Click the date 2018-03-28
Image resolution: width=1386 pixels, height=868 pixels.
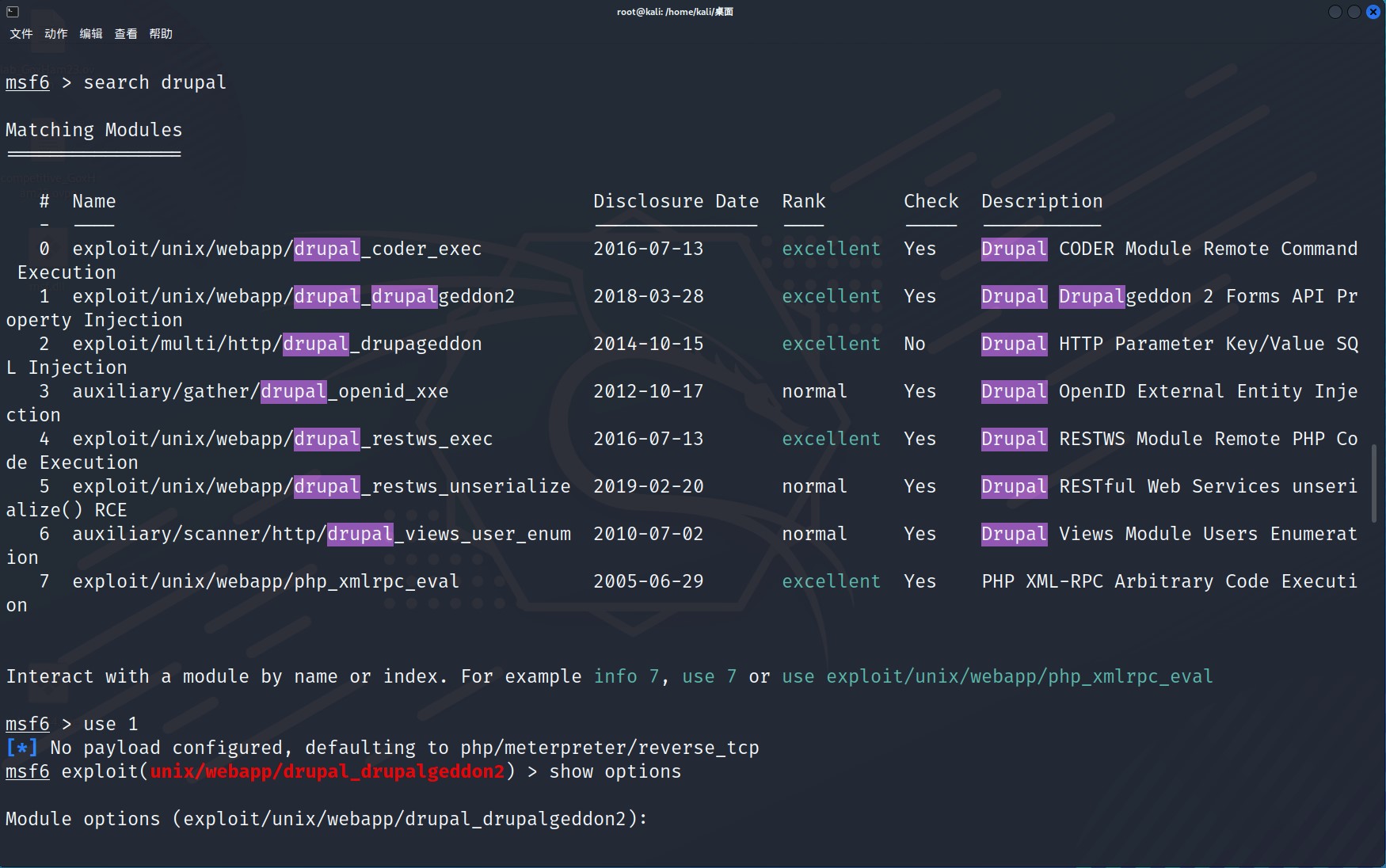649,296
